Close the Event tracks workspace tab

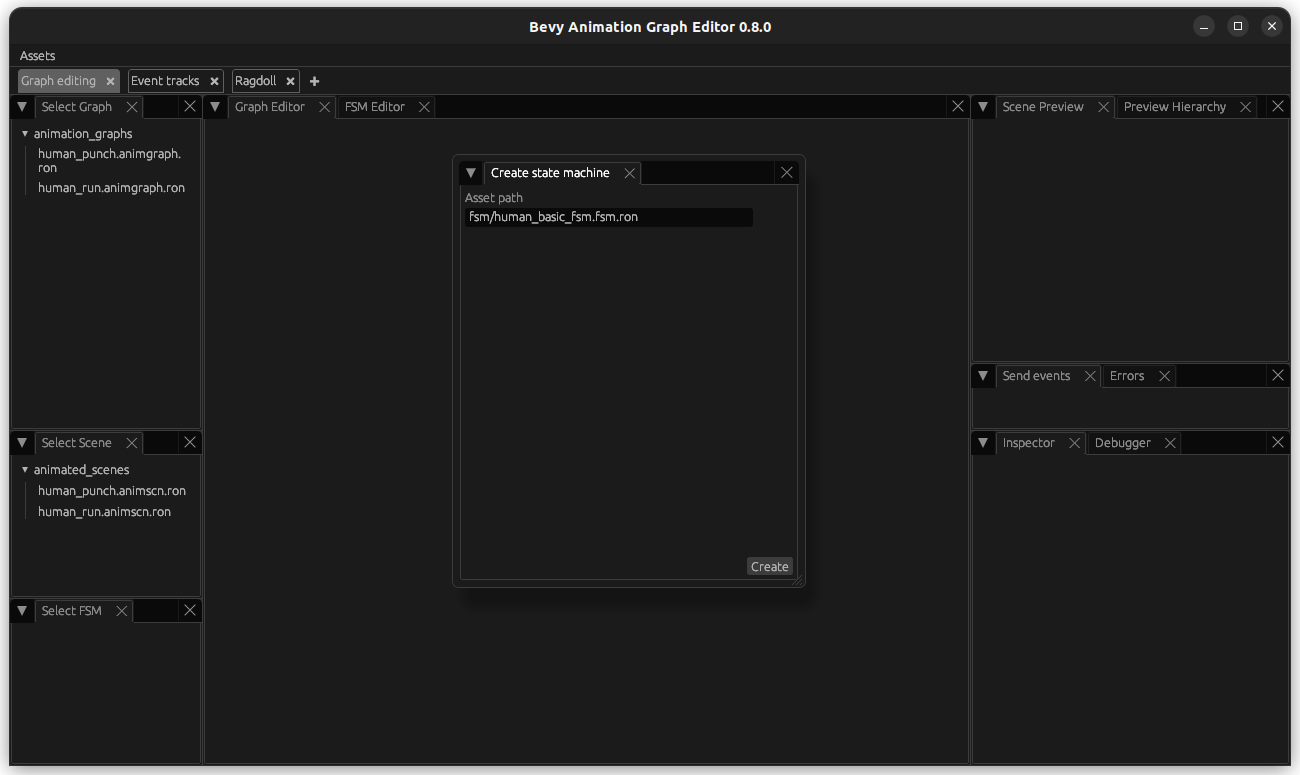click(214, 81)
